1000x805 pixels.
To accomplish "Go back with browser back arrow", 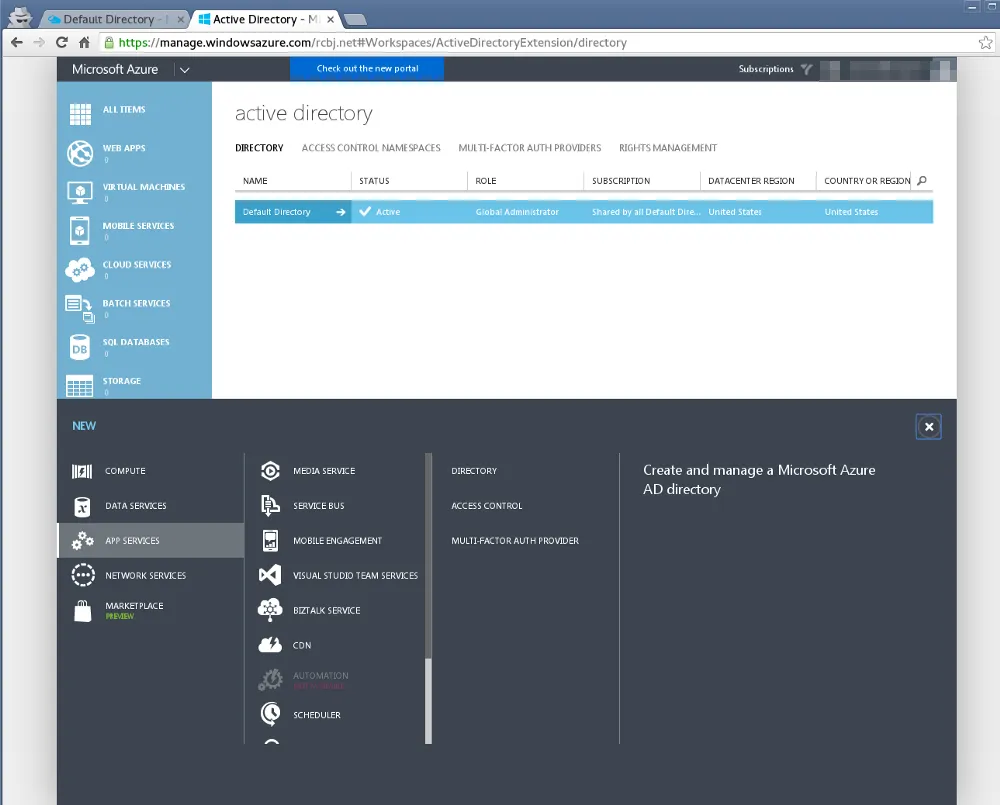I will coord(17,42).
